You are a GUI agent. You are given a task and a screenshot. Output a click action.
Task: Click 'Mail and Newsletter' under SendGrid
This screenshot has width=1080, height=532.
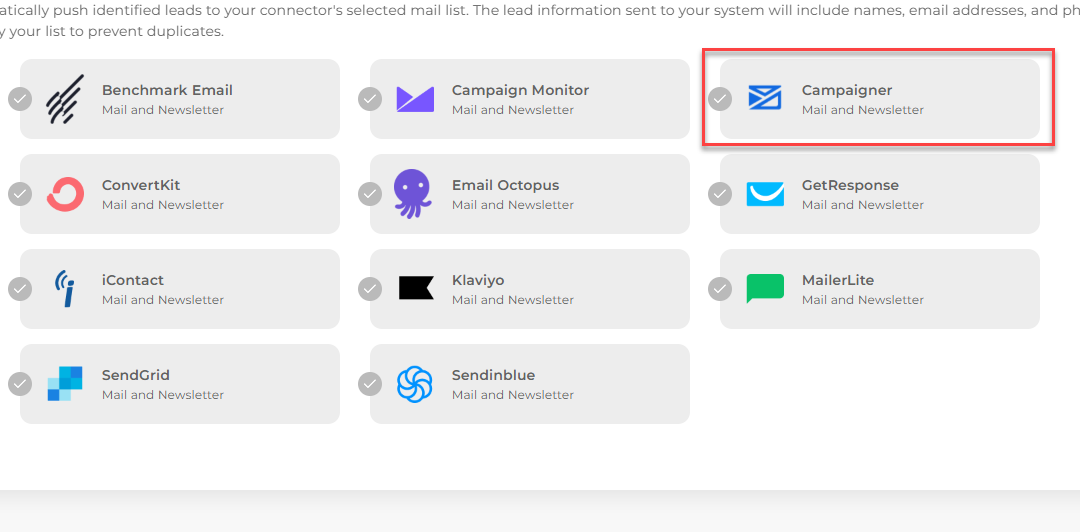[163, 396]
